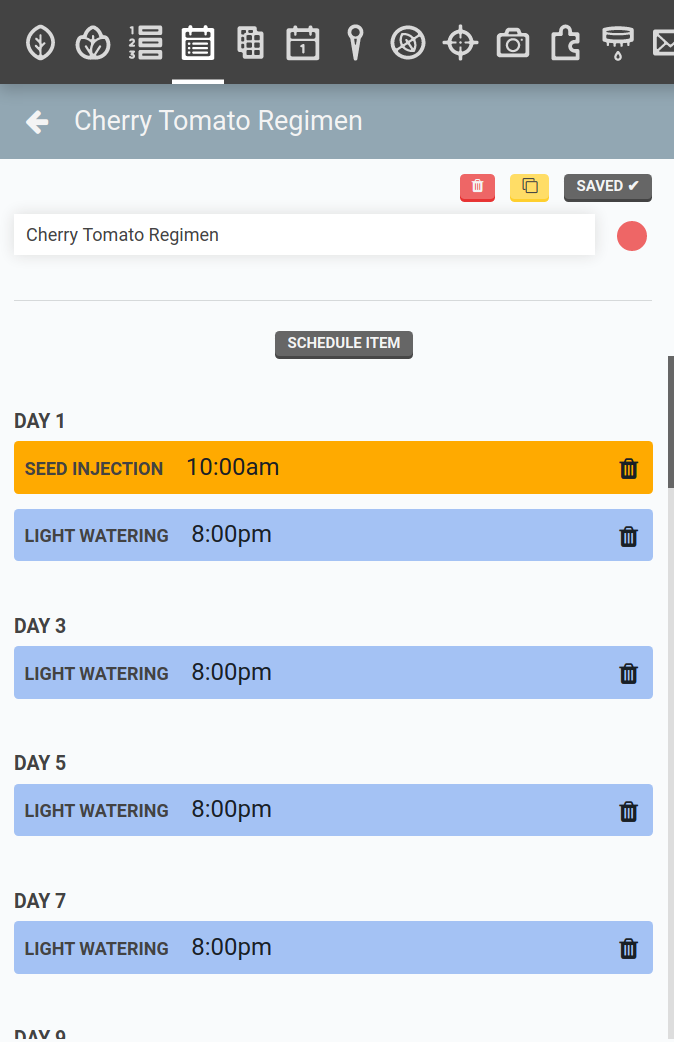Delete the regimen with the red trash button
This screenshot has height=1042, width=674.
click(477, 187)
